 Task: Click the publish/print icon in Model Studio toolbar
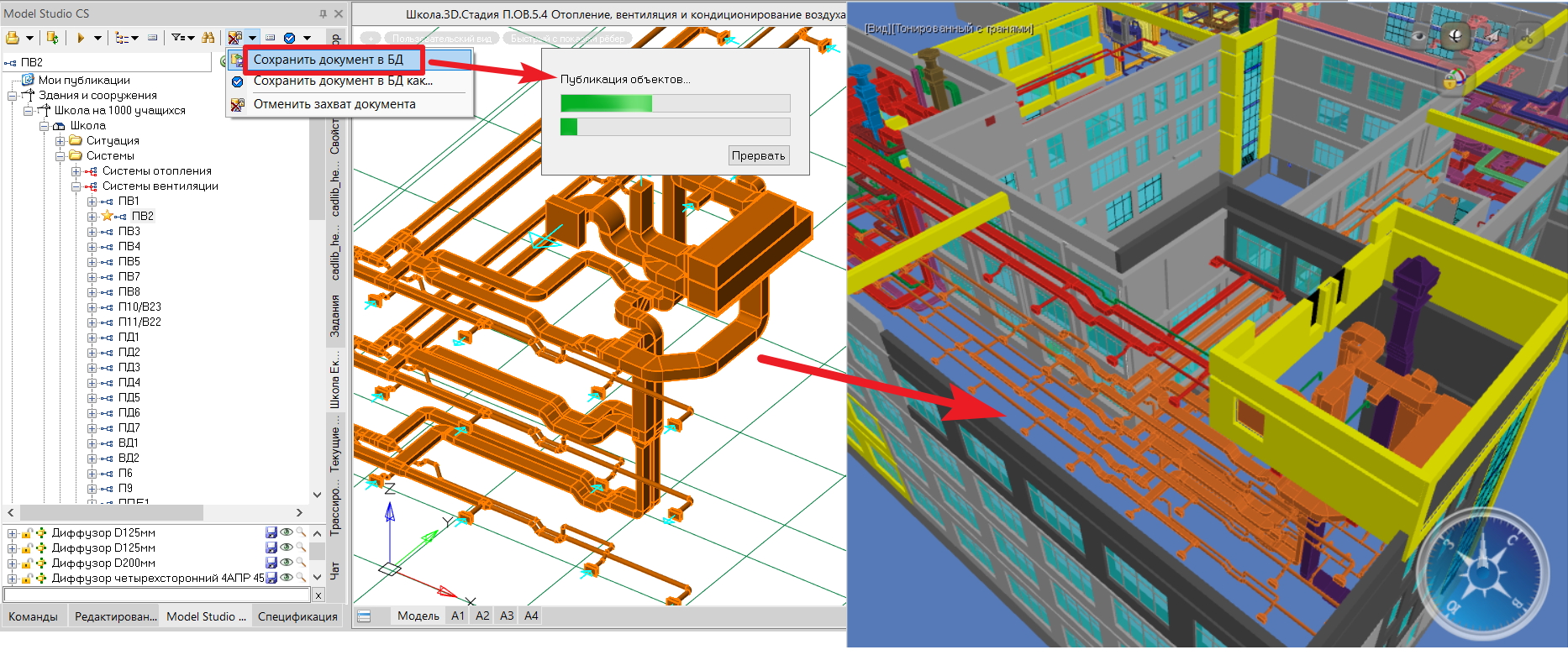[x=13, y=38]
